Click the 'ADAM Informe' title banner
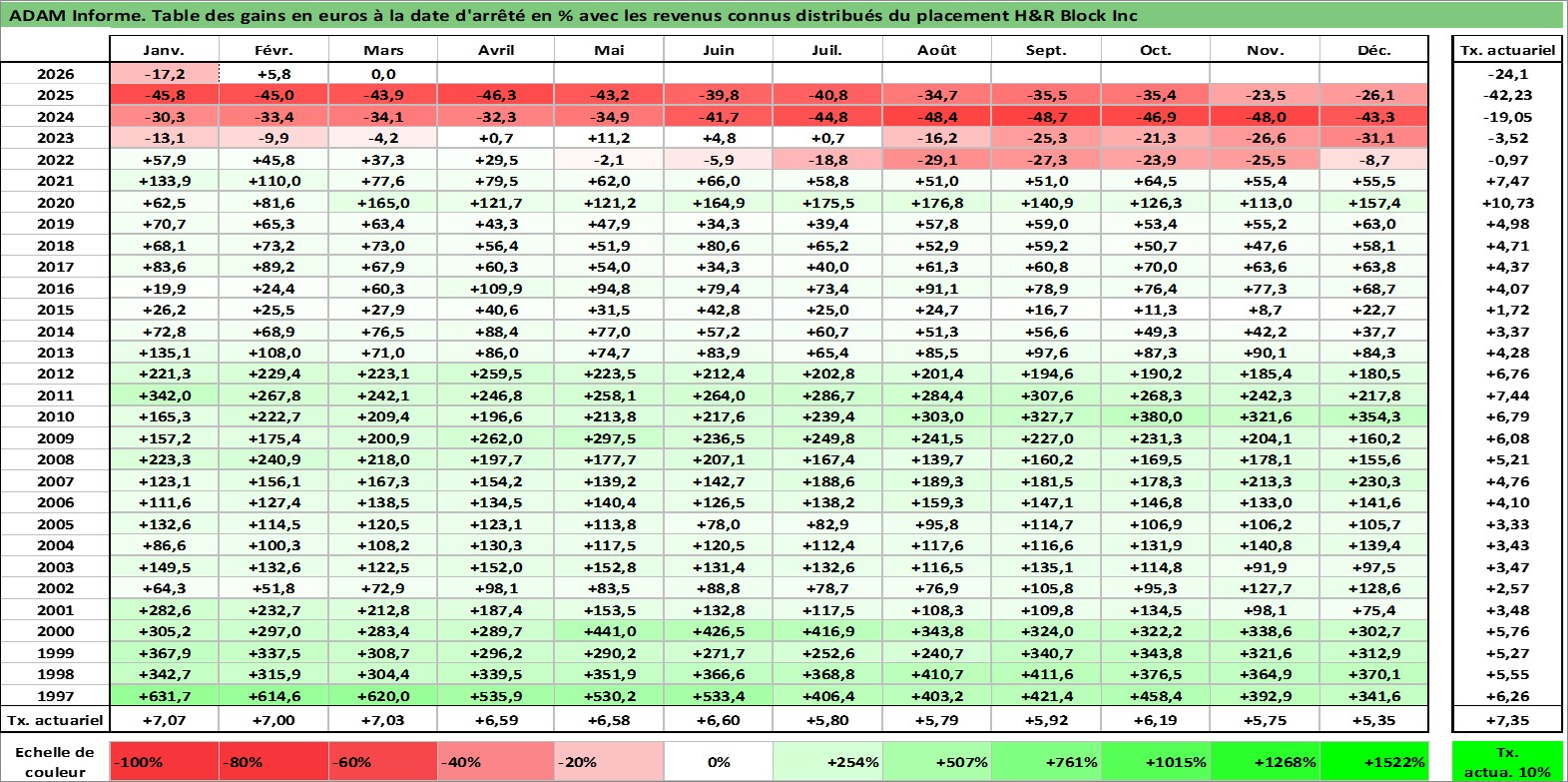Viewport: 1568px width, 782px height. [x=783, y=15]
